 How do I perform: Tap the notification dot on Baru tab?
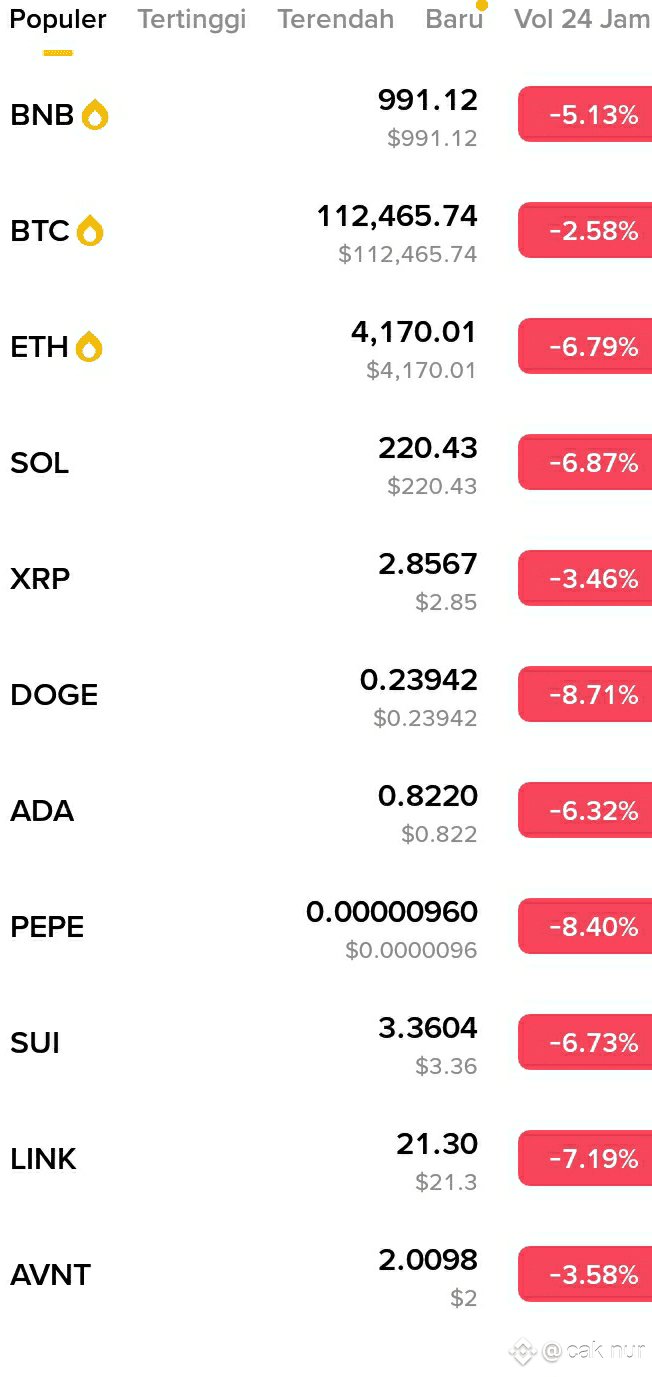coord(482,4)
